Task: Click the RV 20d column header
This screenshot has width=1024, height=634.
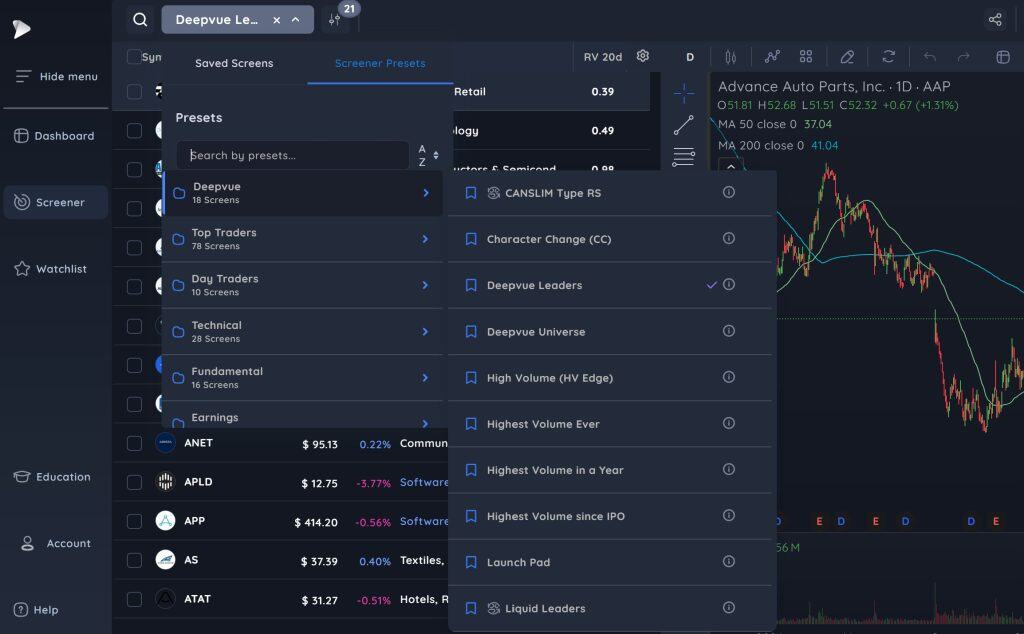Action: 602,57
